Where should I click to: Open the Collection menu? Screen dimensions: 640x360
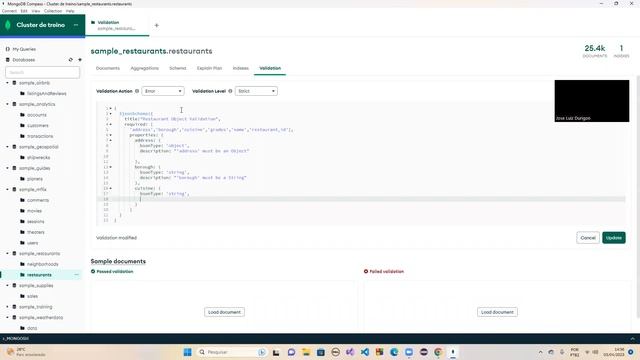pos(53,11)
